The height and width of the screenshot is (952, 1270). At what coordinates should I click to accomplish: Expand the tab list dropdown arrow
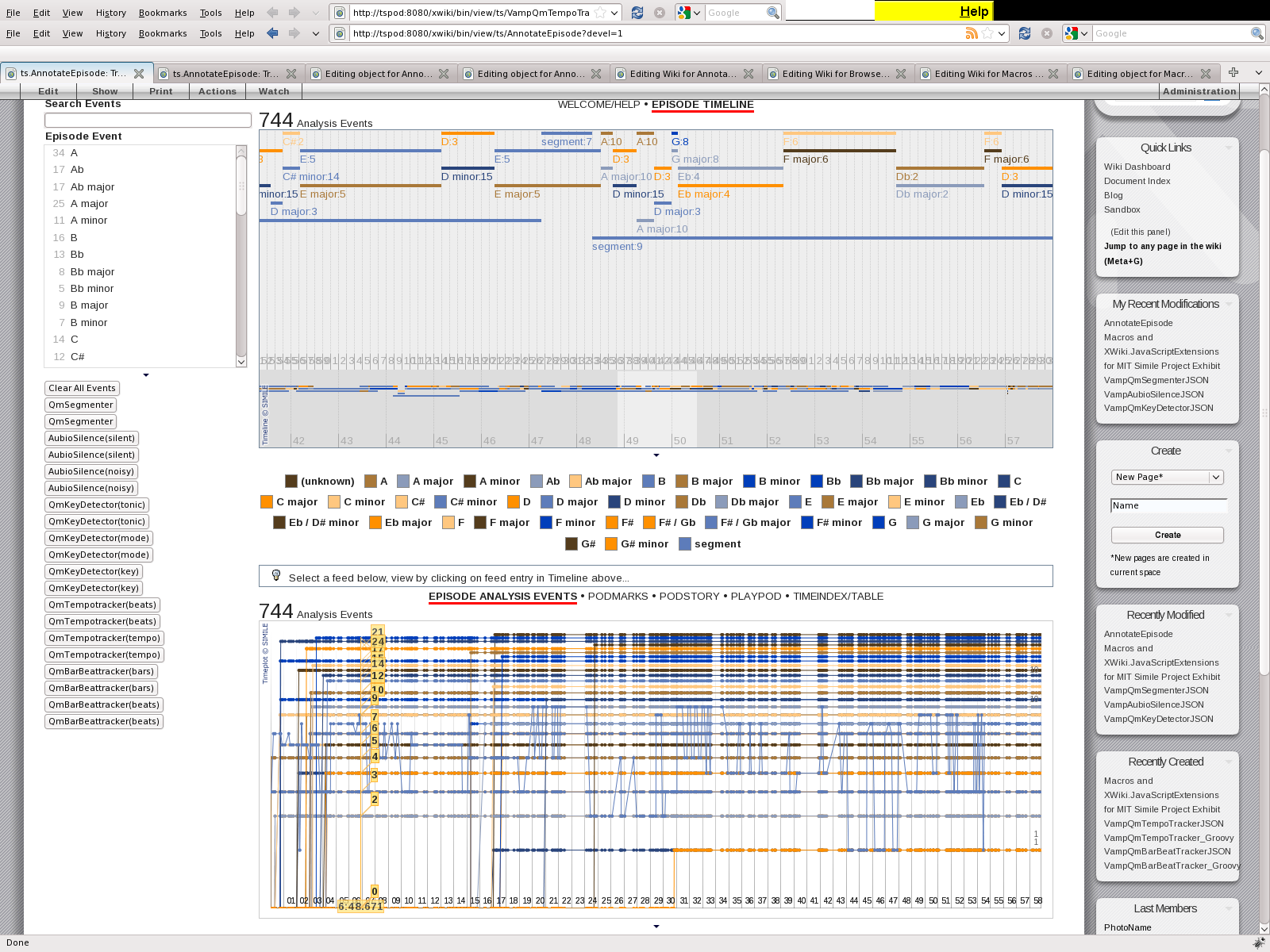(1259, 73)
